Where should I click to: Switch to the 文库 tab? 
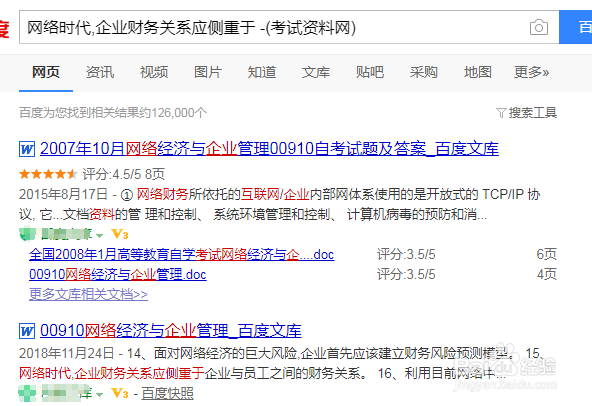point(316,72)
